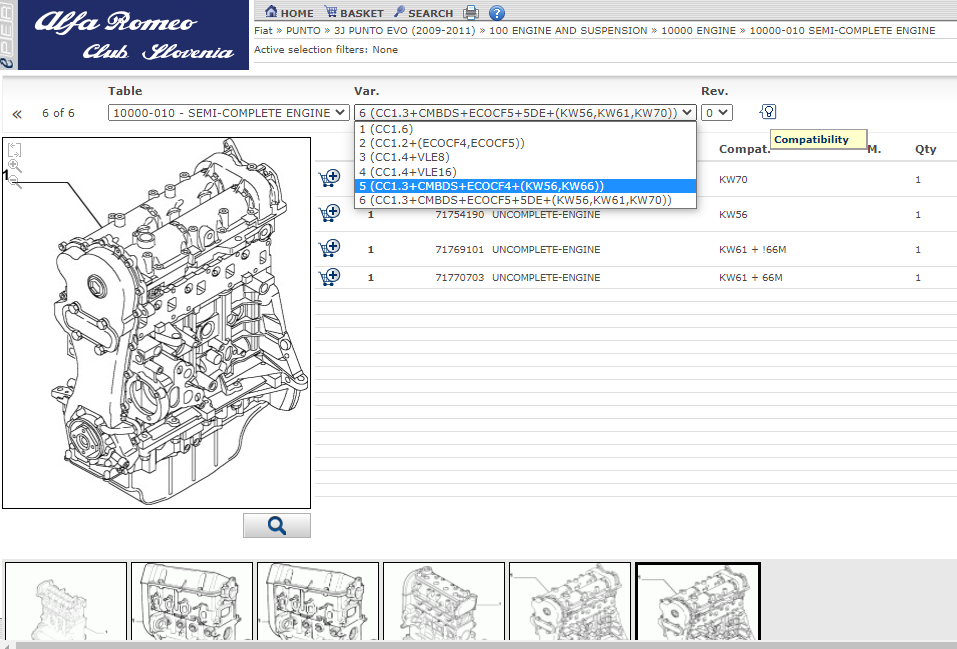The height and width of the screenshot is (649, 957).
Task: Click Fiat breadcrumb link
Action: (x=263, y=31)
